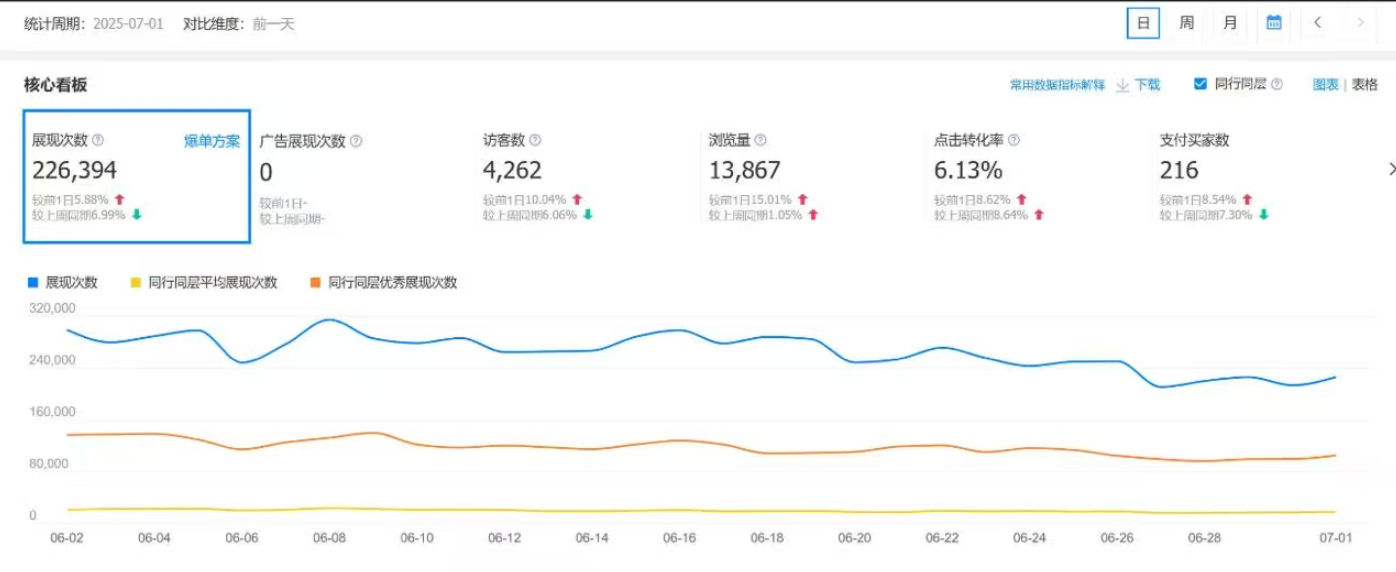1396x572 pixels.
Task: Go to next period with right chevron
Action: [1360, 23]
